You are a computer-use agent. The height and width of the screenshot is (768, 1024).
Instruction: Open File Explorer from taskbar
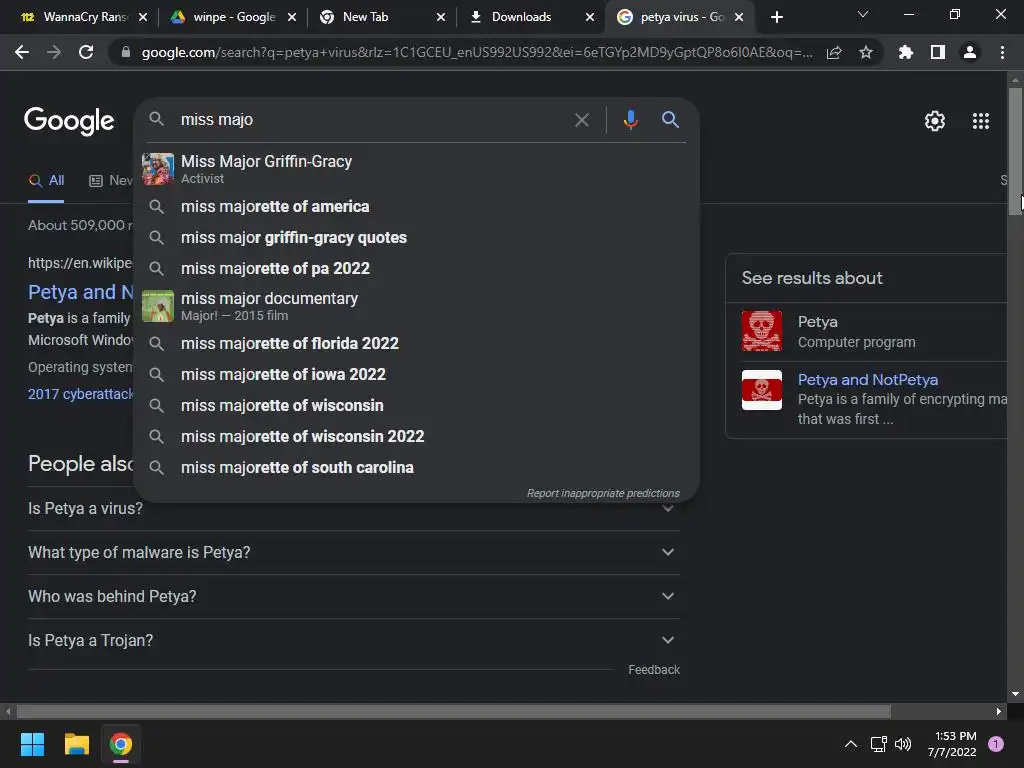click(x=76, y=744)
